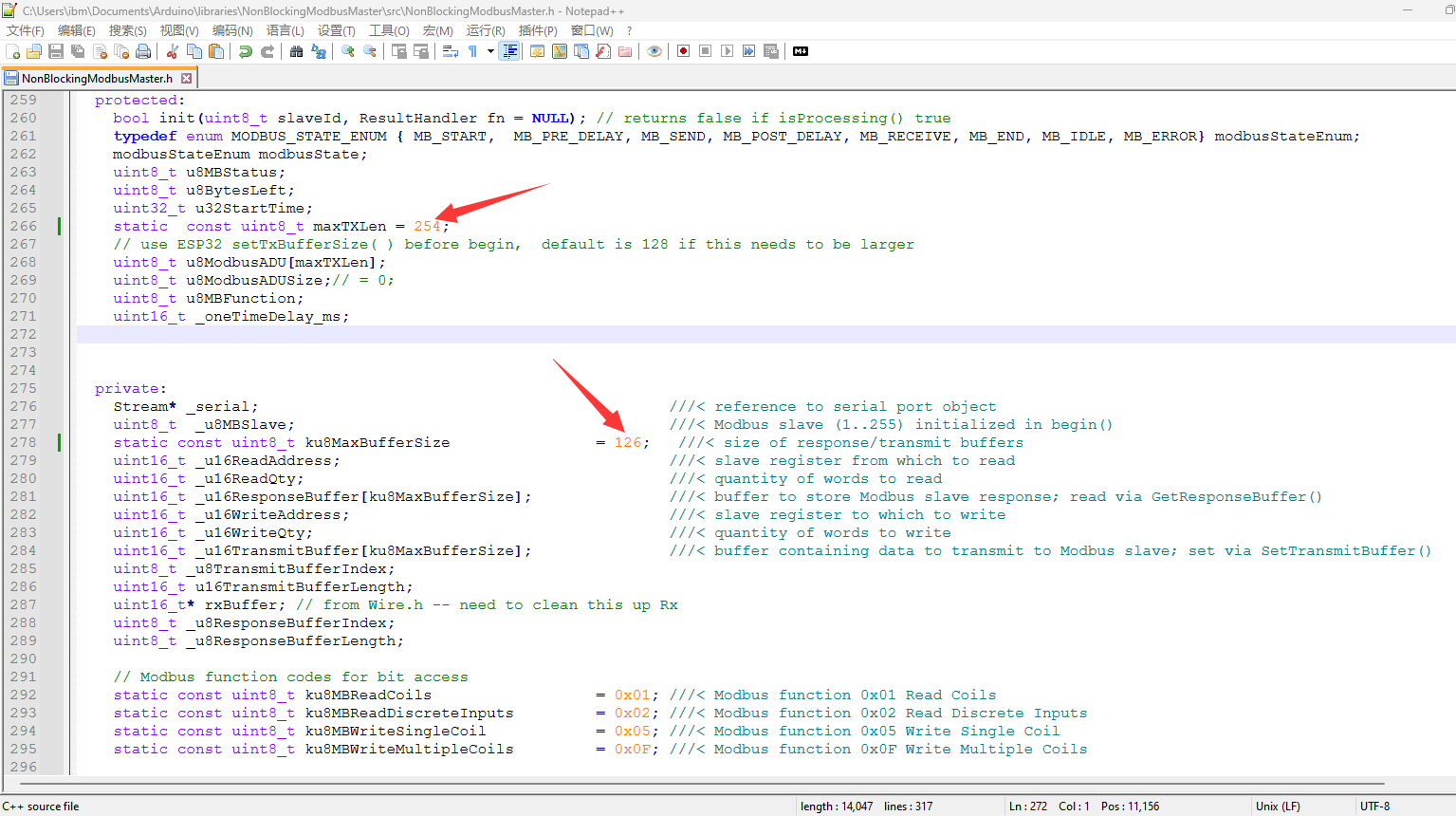Open the Function List panel icon
The height and width of the screenshot is (816, 1456).
coord(603,51)
